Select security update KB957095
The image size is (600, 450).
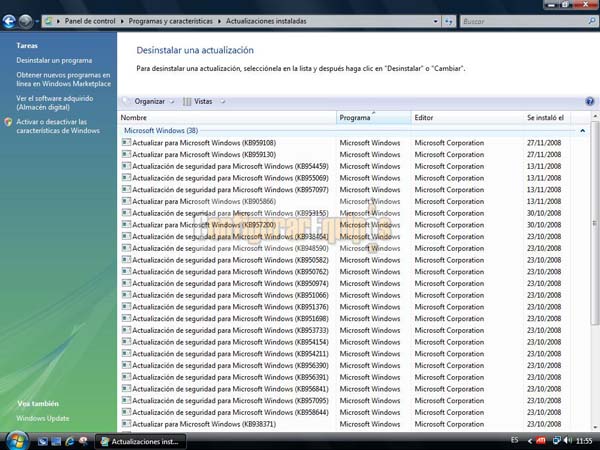344,401
